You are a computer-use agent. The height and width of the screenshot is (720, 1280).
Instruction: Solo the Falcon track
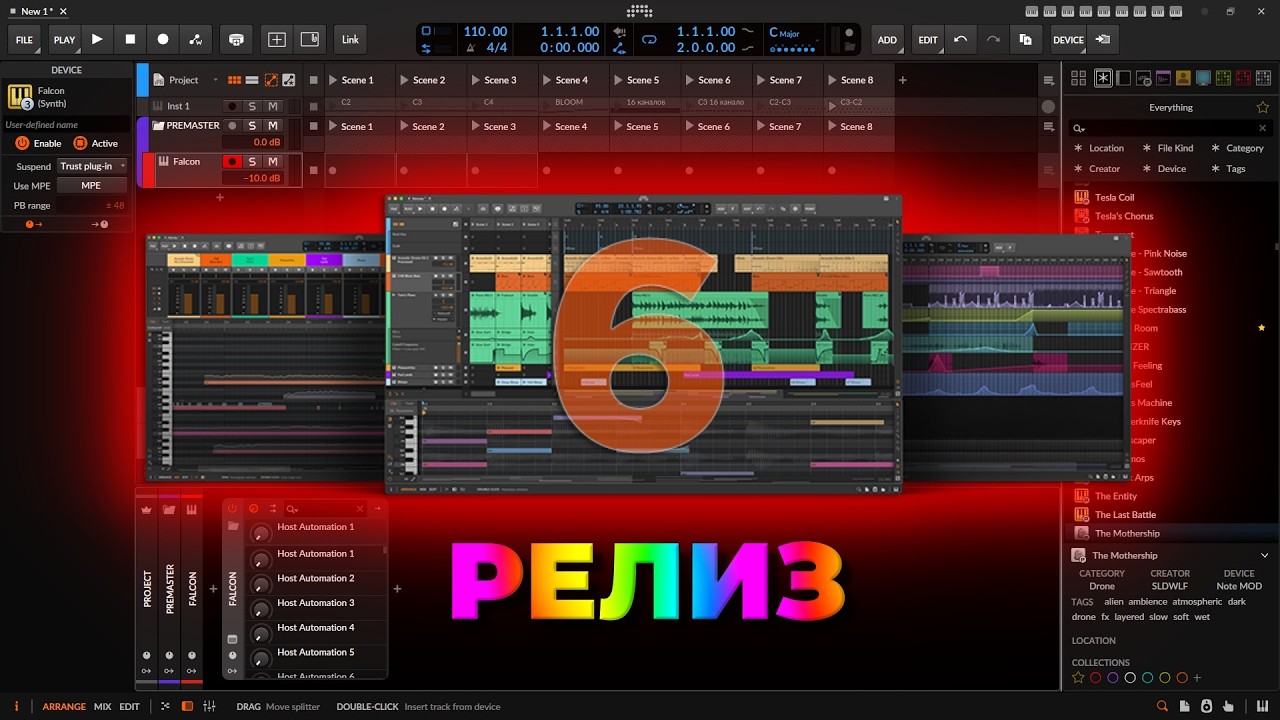click(252, 162)
